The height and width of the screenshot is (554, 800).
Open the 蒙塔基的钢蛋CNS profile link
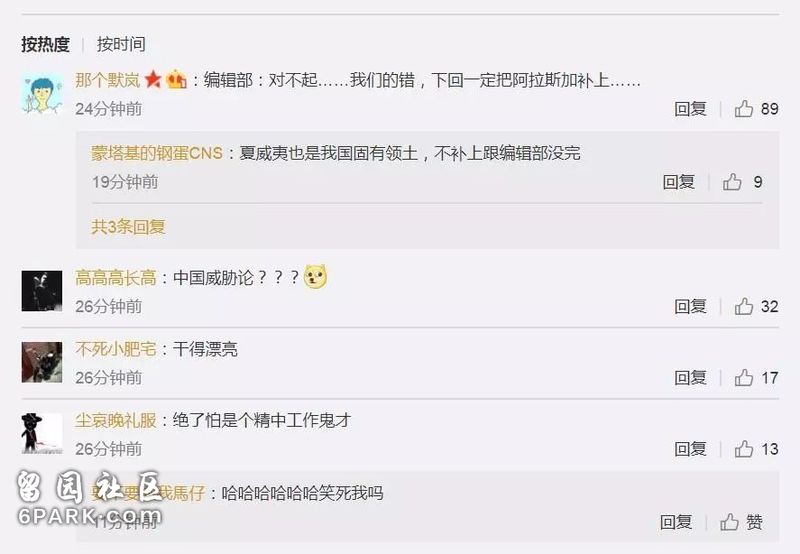[157, 153]
